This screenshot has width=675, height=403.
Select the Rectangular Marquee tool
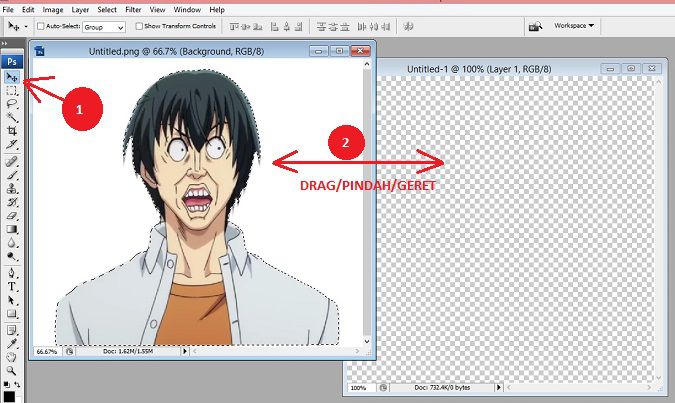click(12, 90)
